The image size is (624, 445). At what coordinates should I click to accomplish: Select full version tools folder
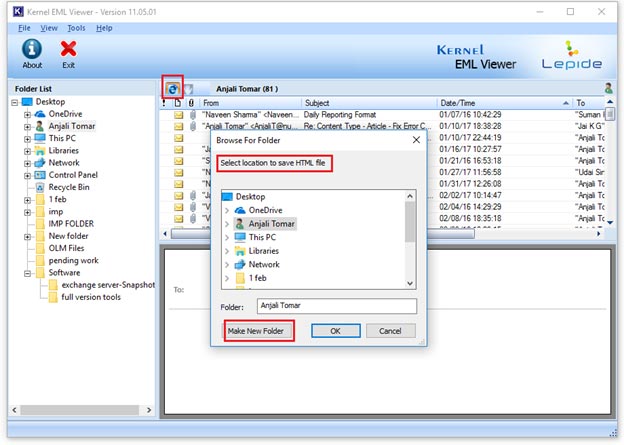[x=91, y=297]
